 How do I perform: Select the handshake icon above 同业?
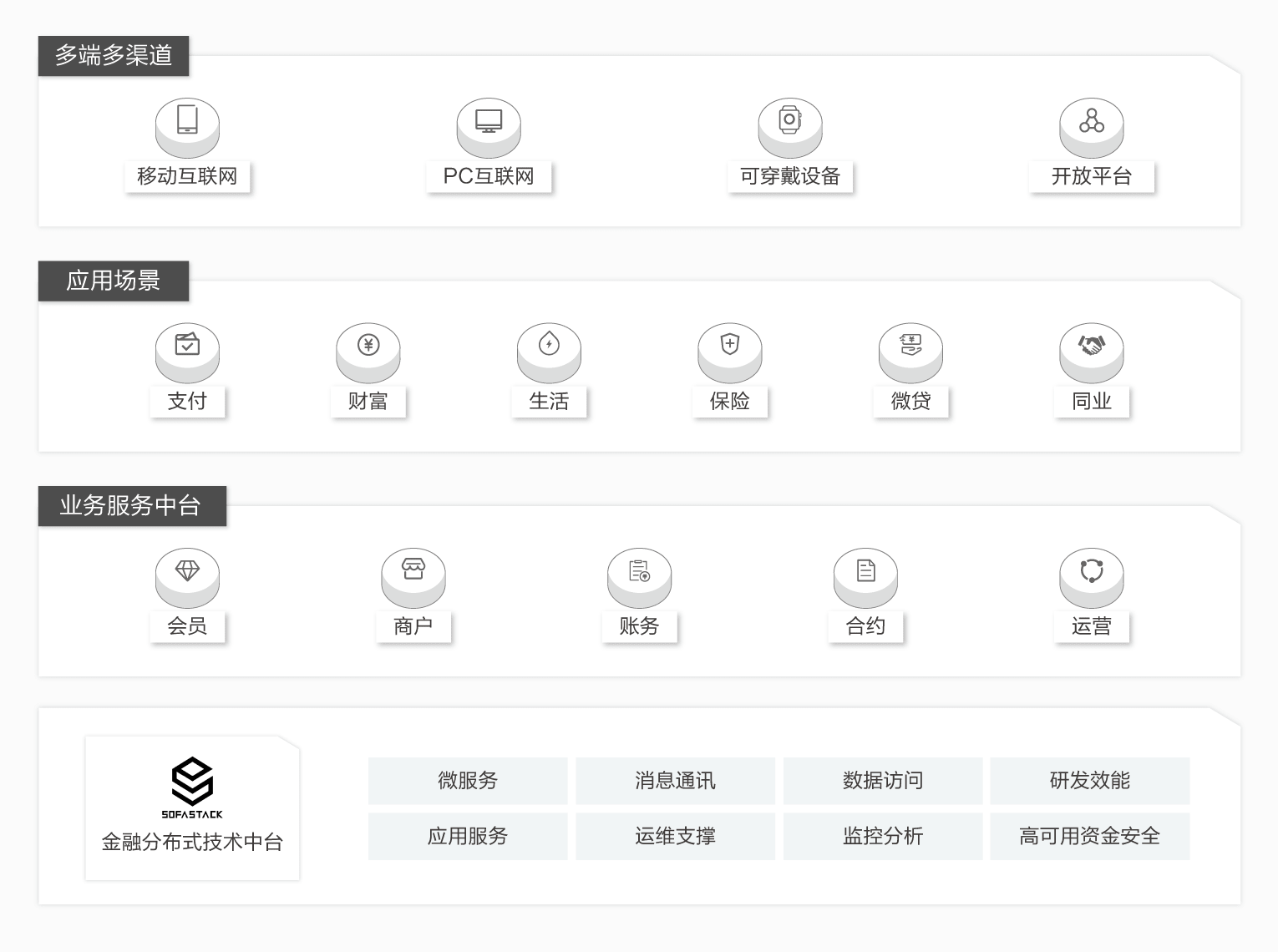(x=1091, y=345)
